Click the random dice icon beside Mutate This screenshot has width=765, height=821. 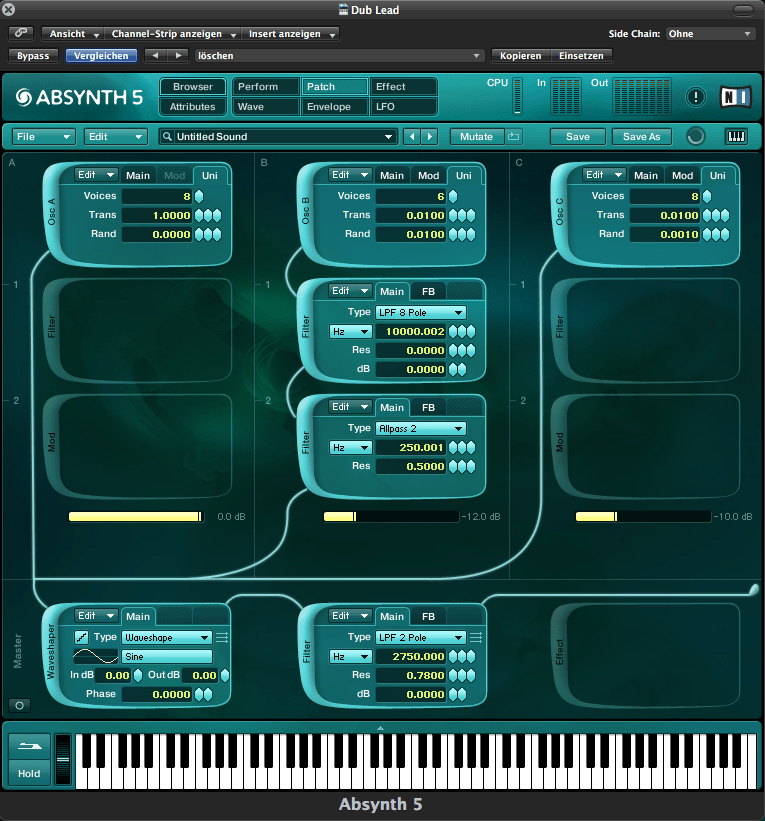(514, 136)
